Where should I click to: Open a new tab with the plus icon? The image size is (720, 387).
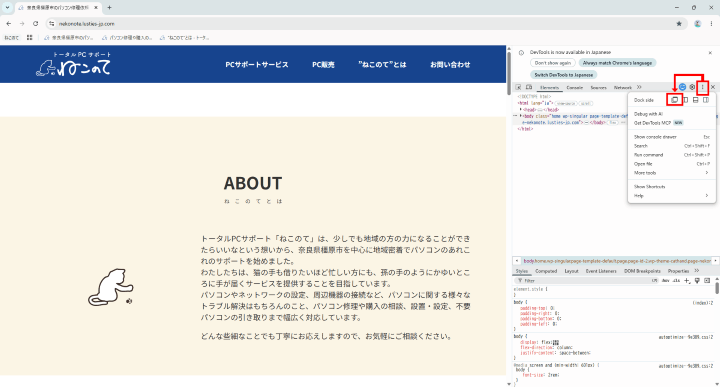[x=109, y=7]
